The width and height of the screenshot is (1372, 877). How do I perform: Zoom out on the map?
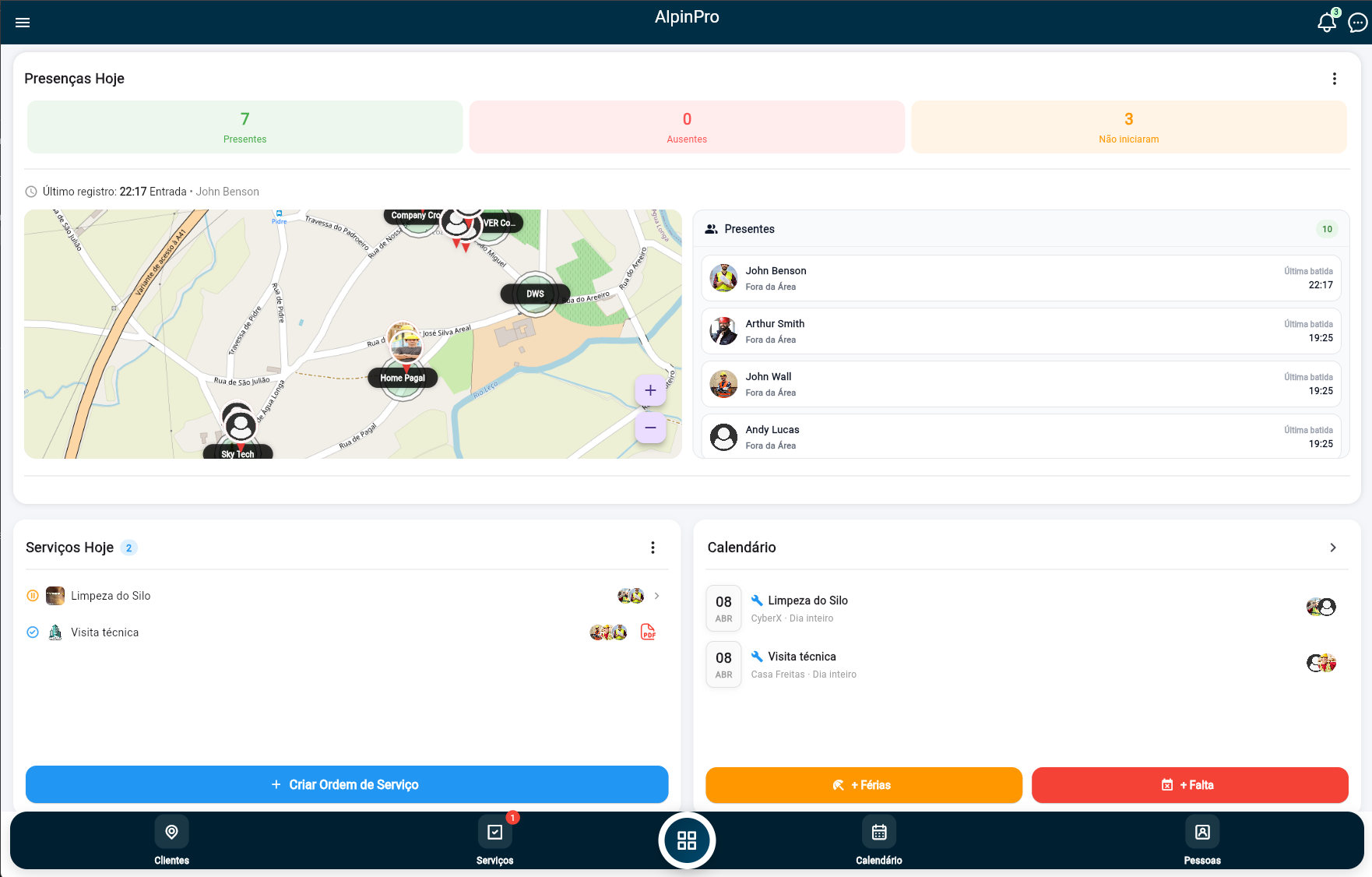(650, 428)
